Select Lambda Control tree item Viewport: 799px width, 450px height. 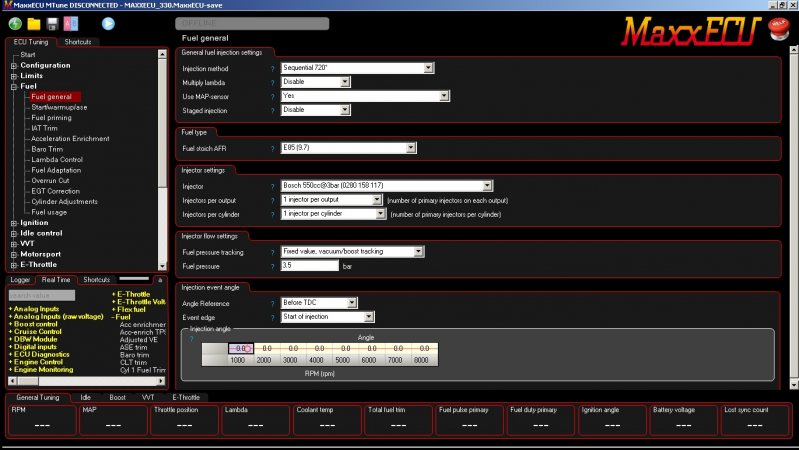click(57, 160)
